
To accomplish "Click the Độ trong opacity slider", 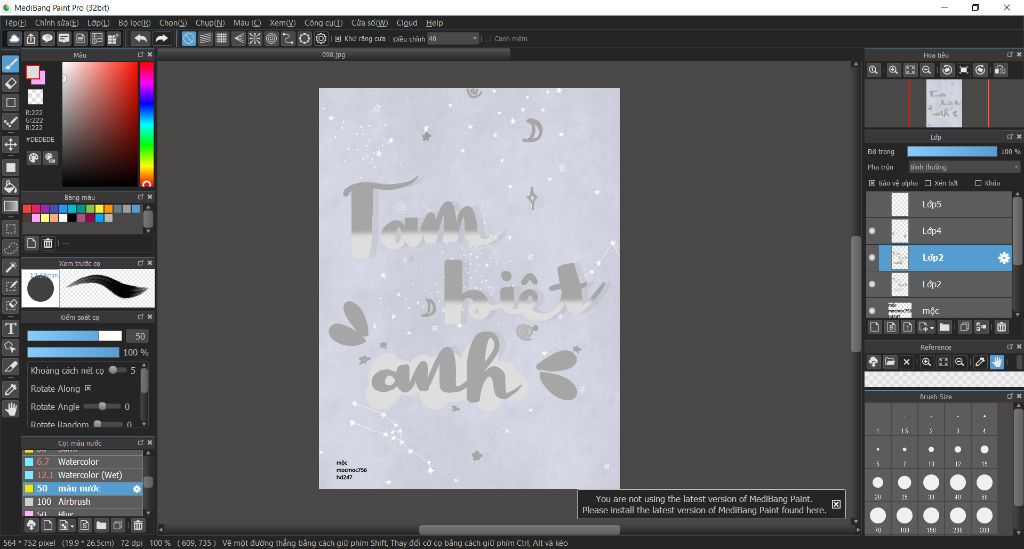I will pyautogui.click(x=952, y=151).
